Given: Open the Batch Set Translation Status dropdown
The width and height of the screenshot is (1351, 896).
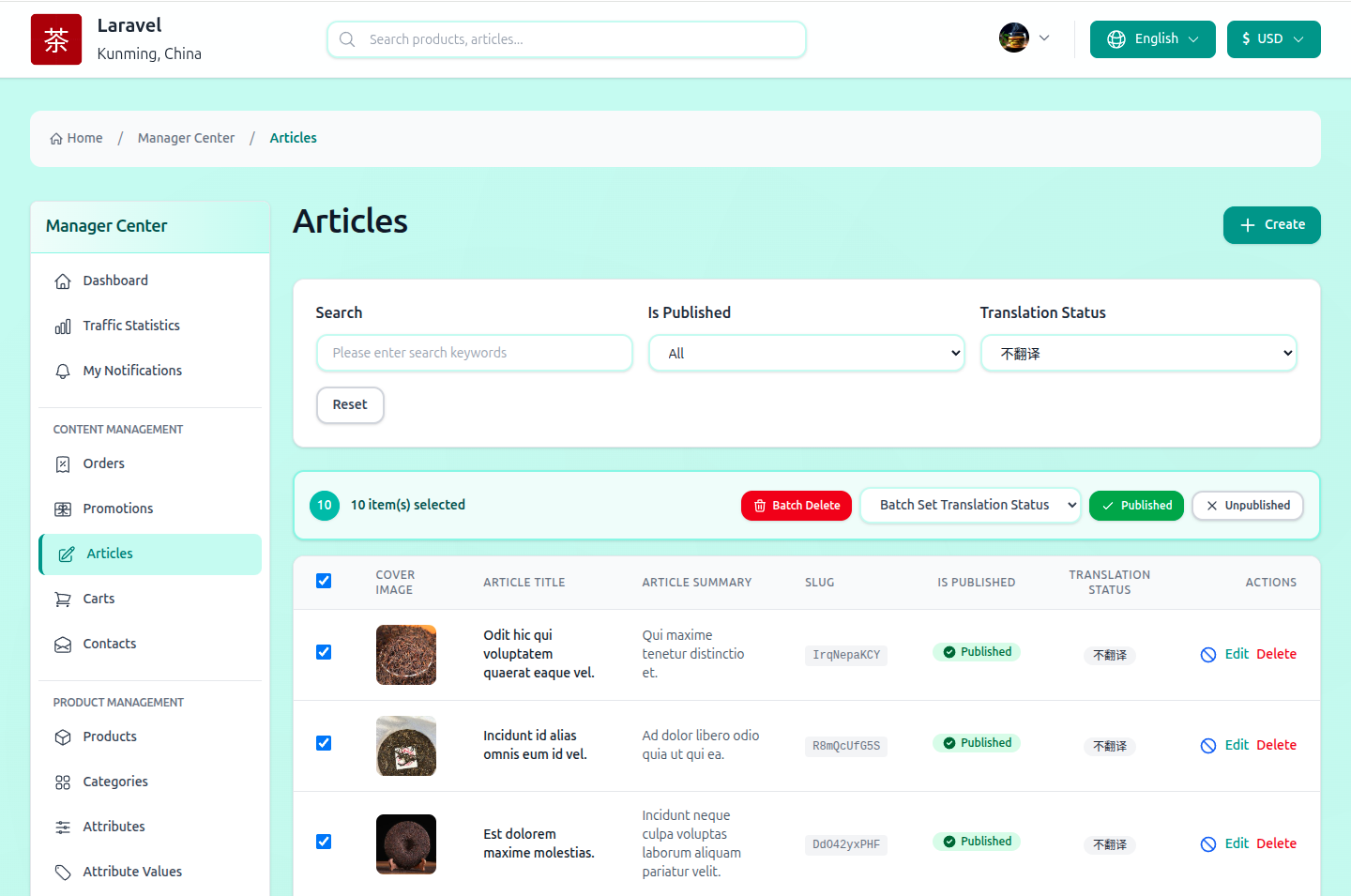Looking at the screenshot, I should pos(969,506).
